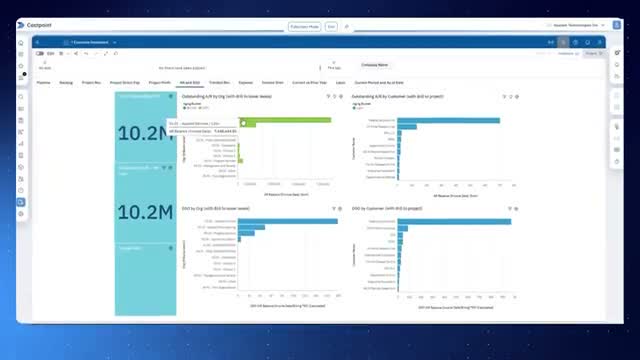The height and width of the screenshot is (360, 640).
Task: Switch to the Expense tab
Action: 245,82
